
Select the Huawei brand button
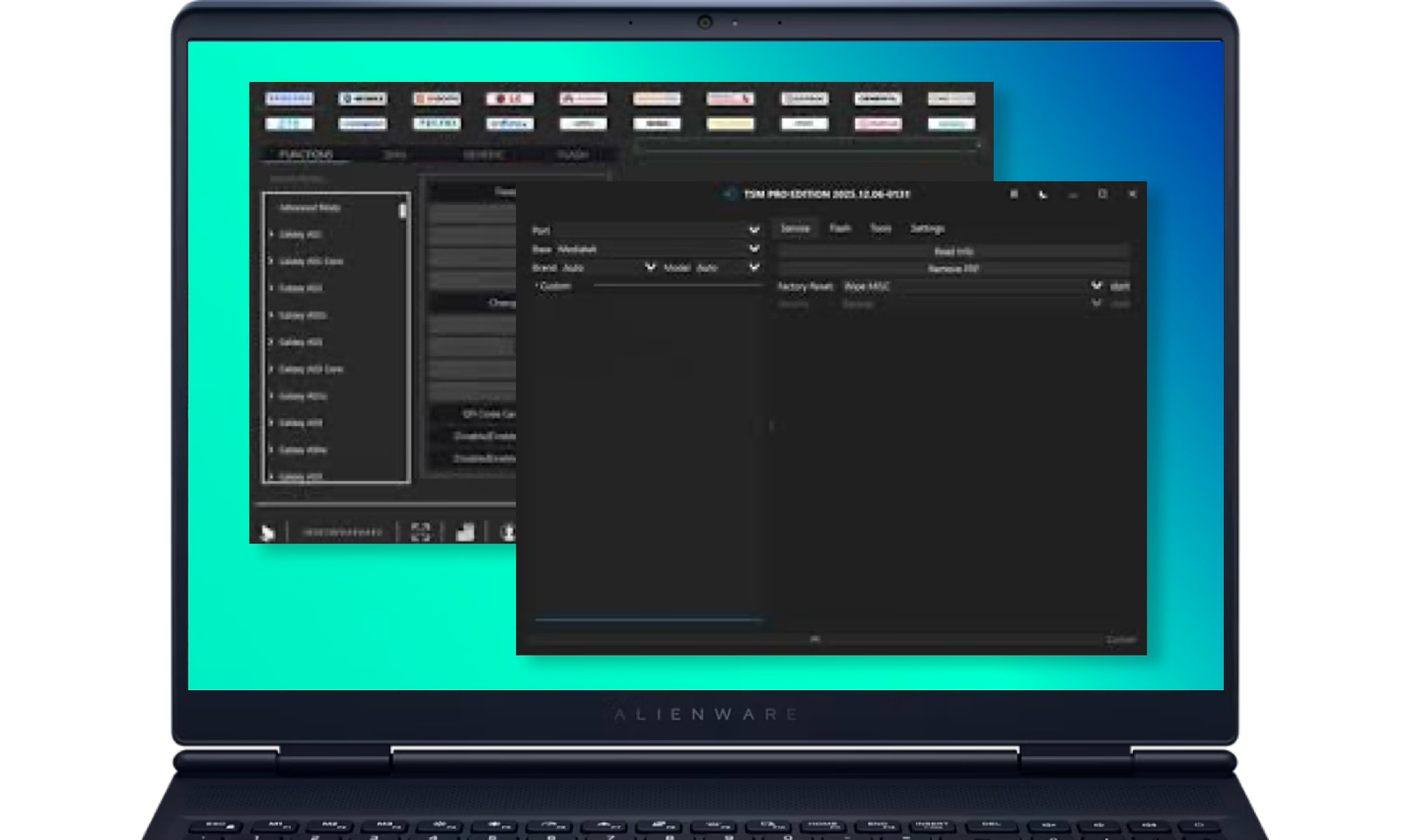point(583,99)
